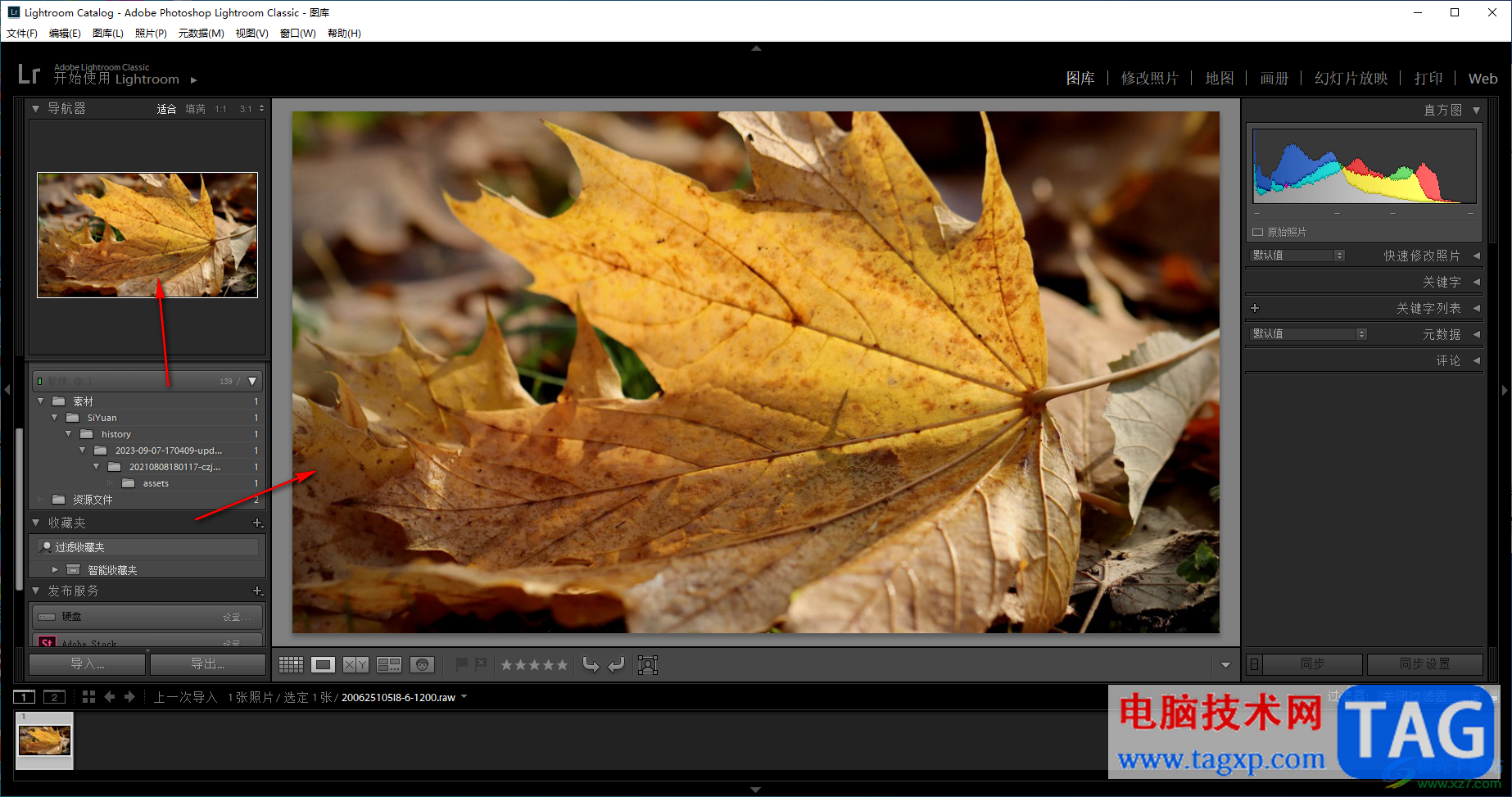1512x797 pixels.
Task: Set navigator zoom to 适合 (Fit)
Action: (166, 109)
